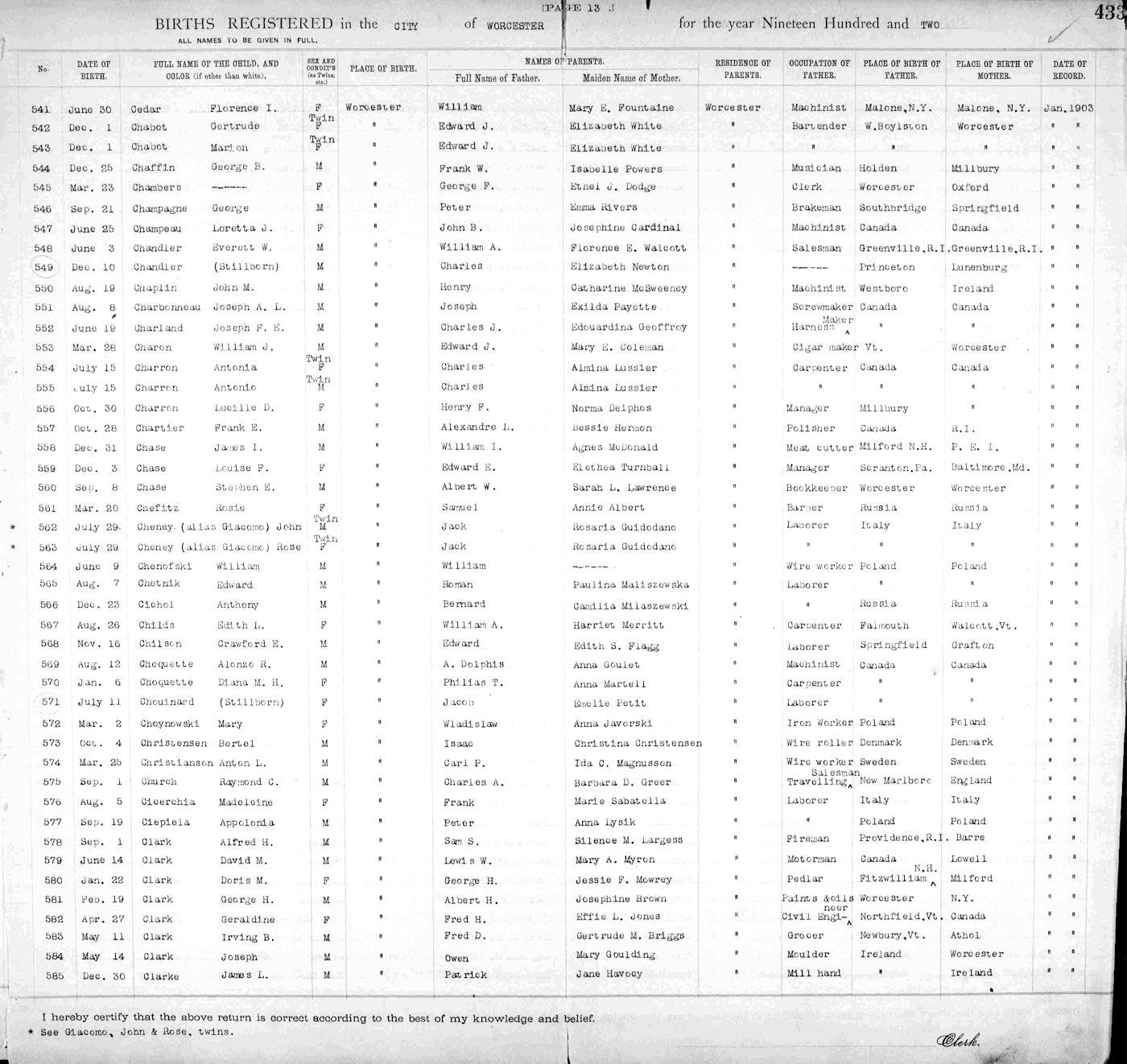Click surname 'Choynowski' in row 572
This screenshot has width=1127, height=1064.
pos(169,724)
